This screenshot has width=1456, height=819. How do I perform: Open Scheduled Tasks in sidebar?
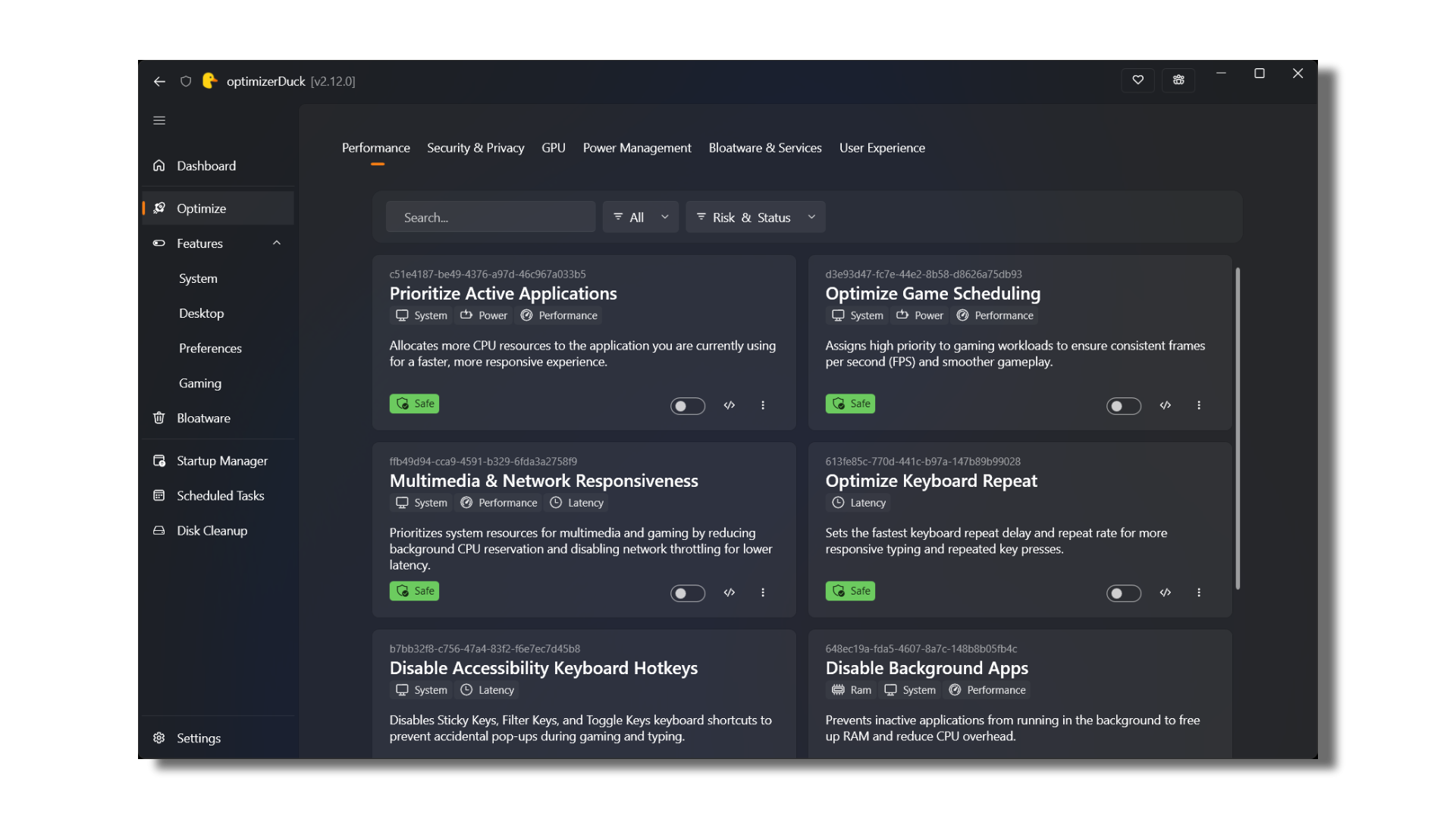218,495
